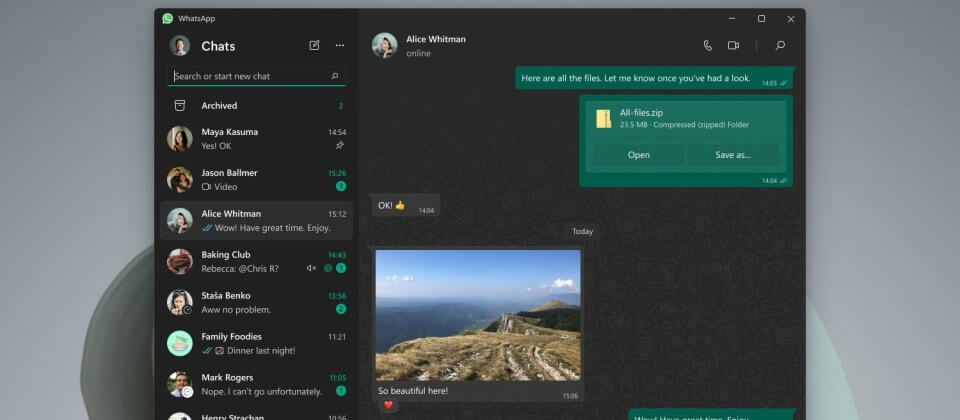The width and height of the screenshot is (960, 420).
Task: Click unread badge on Mark Rogers chat
Action: click(x=341, y=391)
